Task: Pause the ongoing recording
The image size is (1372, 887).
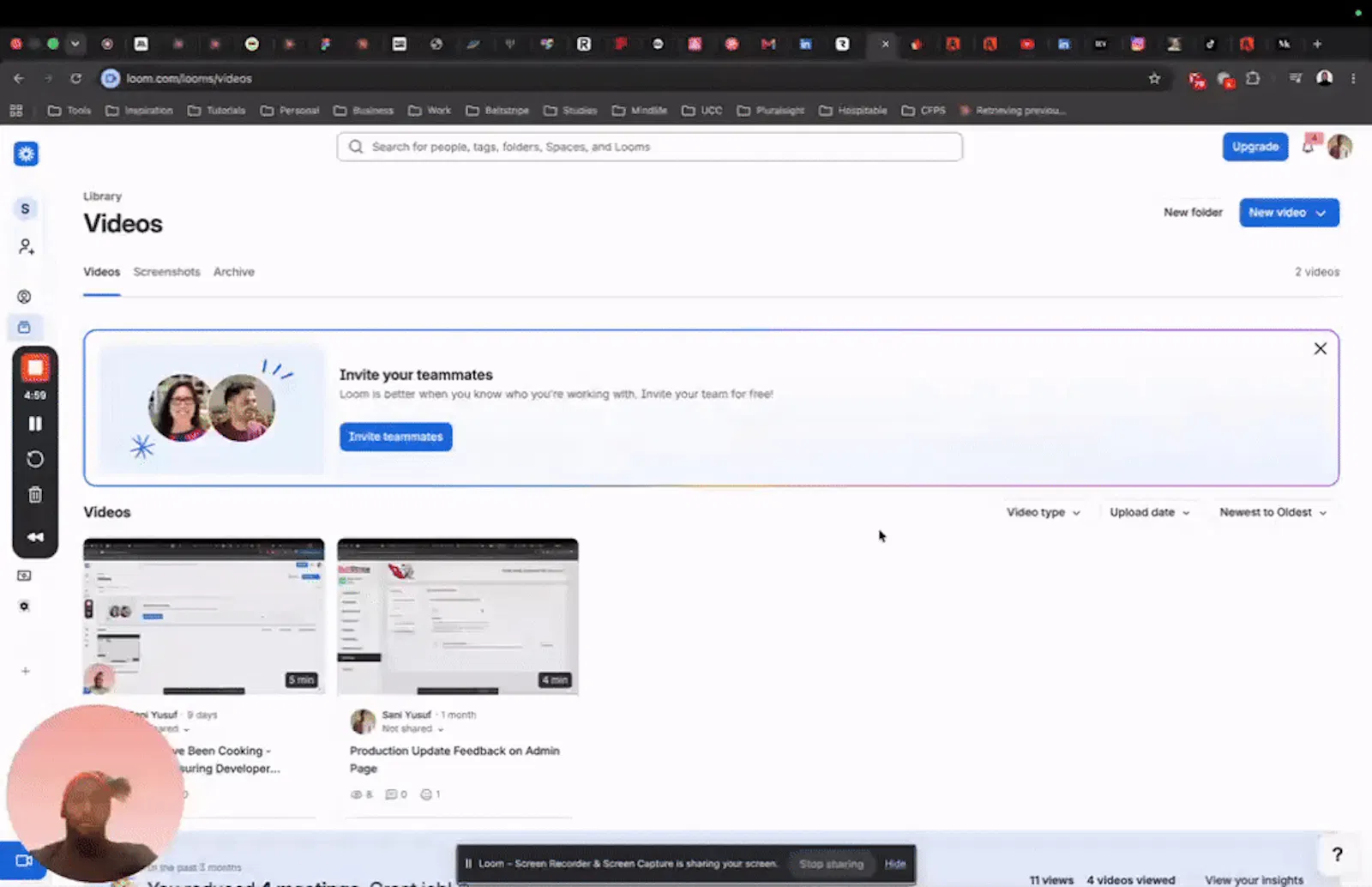Action: (35, 424)
